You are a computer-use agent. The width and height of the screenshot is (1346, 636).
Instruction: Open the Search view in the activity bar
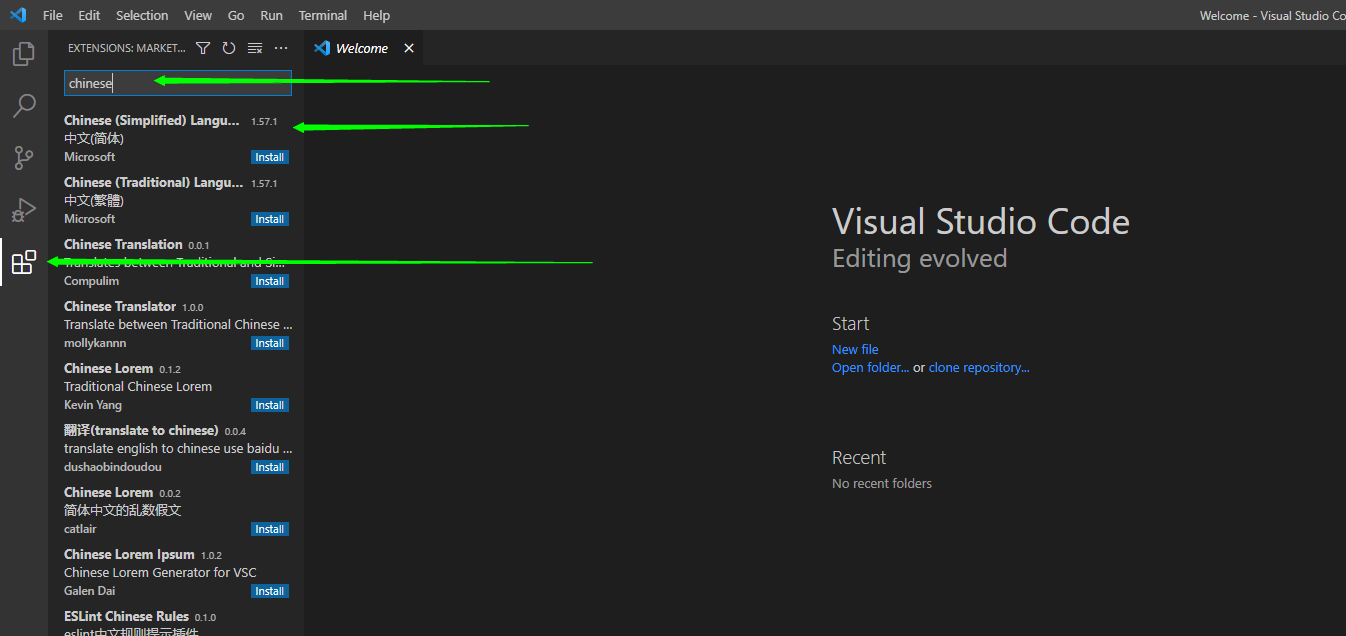24,106
